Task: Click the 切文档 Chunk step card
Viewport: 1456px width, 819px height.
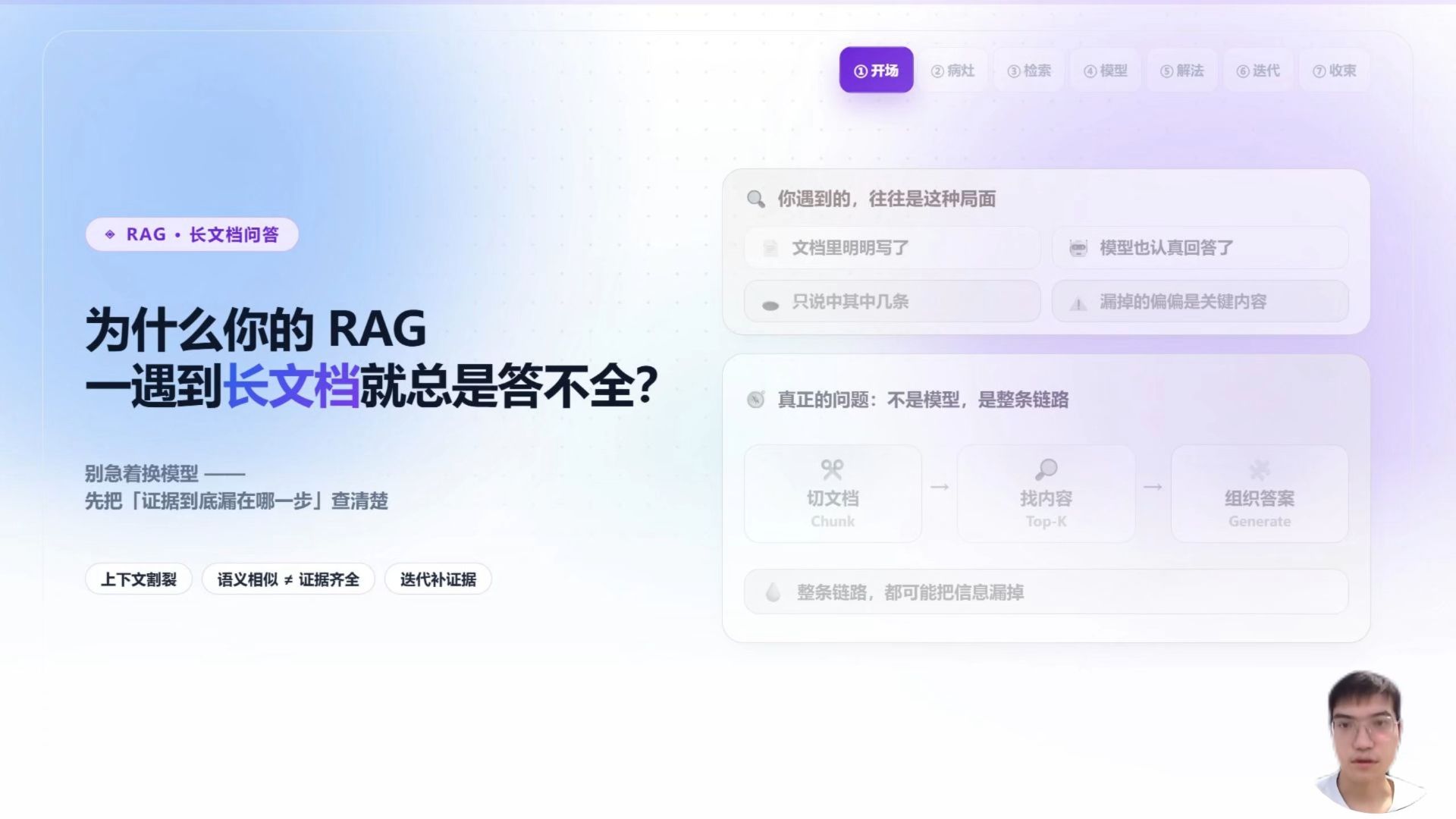Action: click(833, 494)
